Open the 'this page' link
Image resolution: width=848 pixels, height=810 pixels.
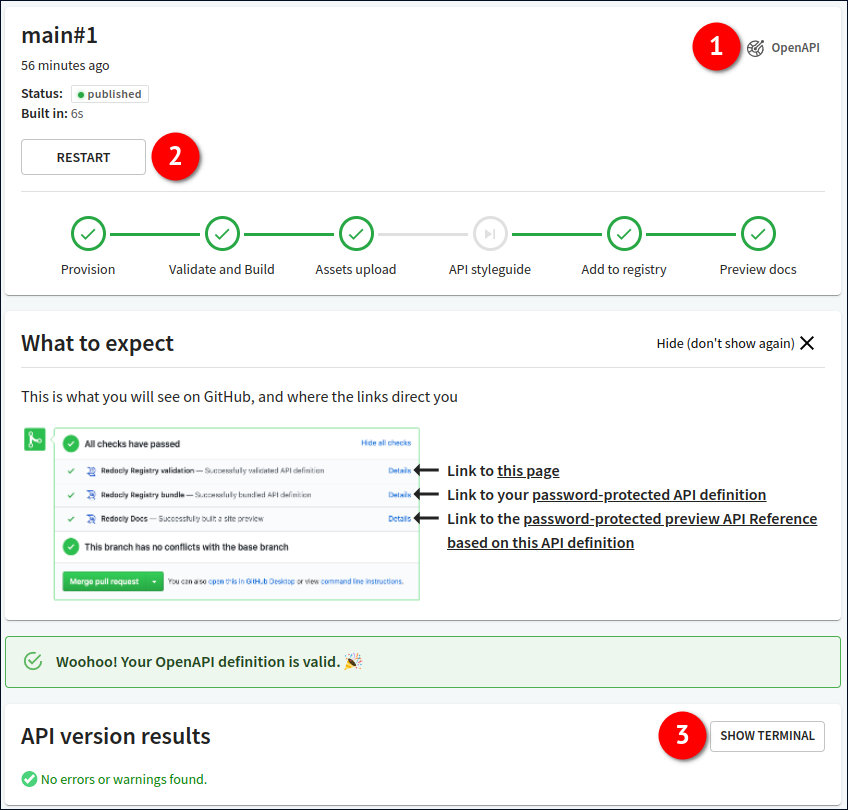point(528,471)
